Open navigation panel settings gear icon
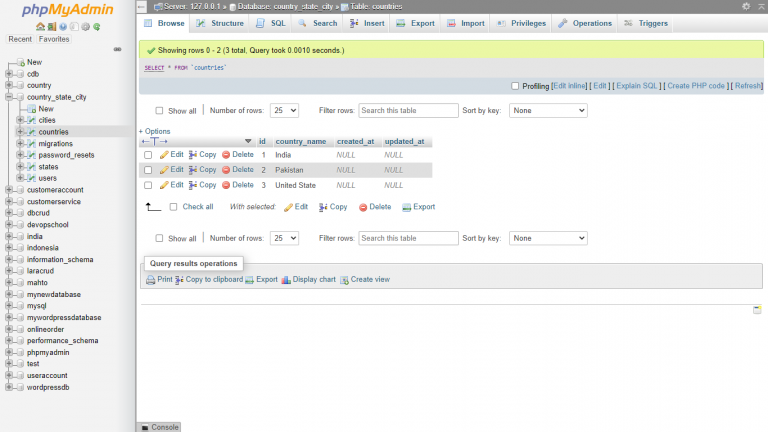The height and width of the screenshot is (432, 768). click(86, 26)
